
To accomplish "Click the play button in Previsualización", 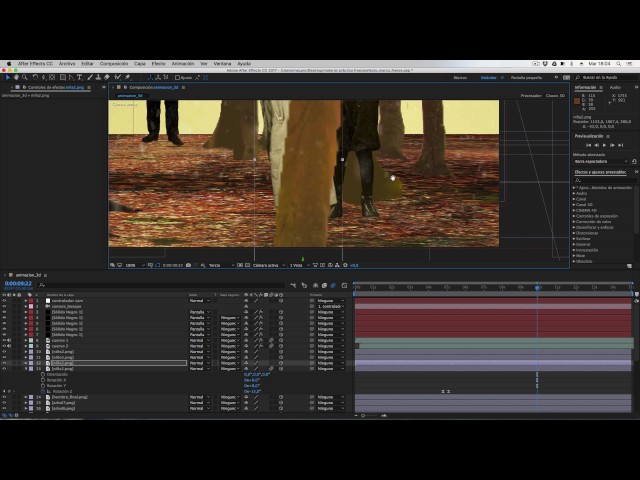I will tap(604, 145).
